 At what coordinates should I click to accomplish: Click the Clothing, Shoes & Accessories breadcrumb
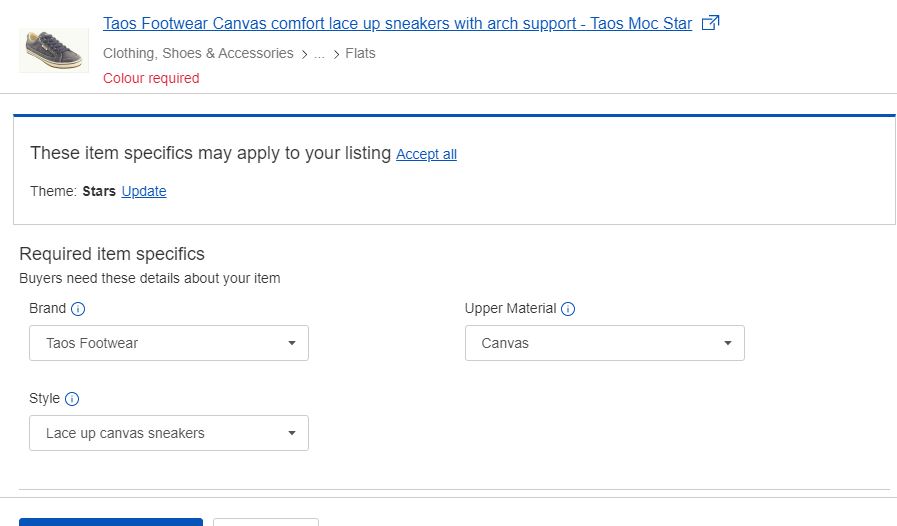click(198, 53)
